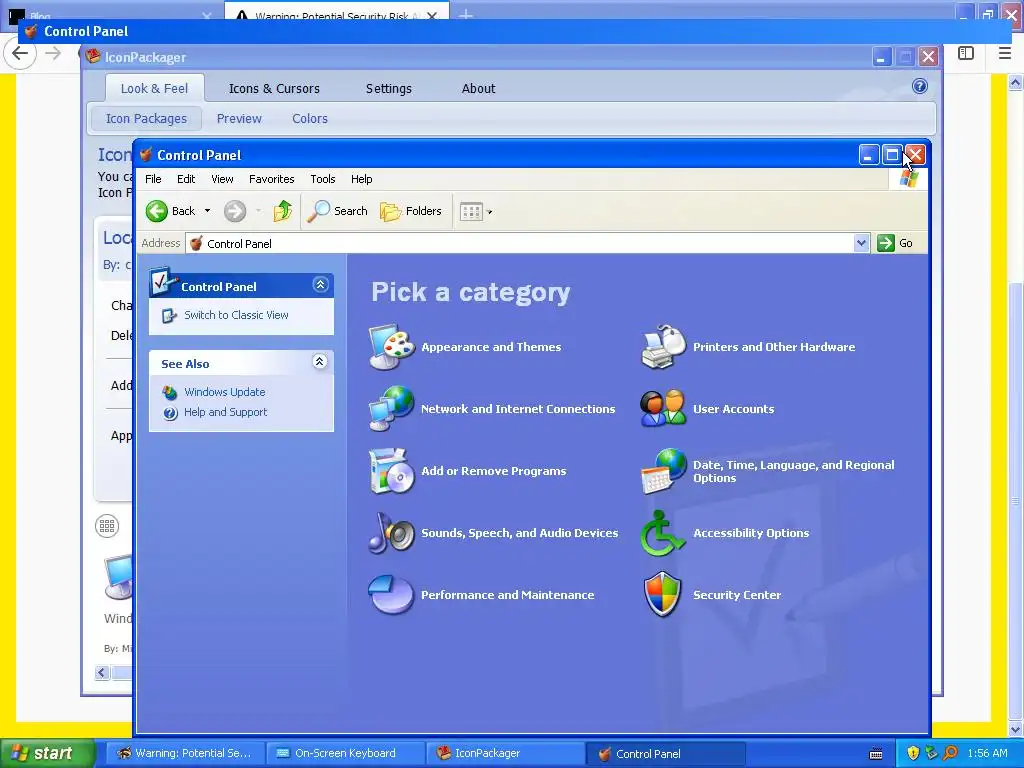This screenshot has width=1024, height=768.
Task: Click the Start button
Action: click(x=47, y=753)
